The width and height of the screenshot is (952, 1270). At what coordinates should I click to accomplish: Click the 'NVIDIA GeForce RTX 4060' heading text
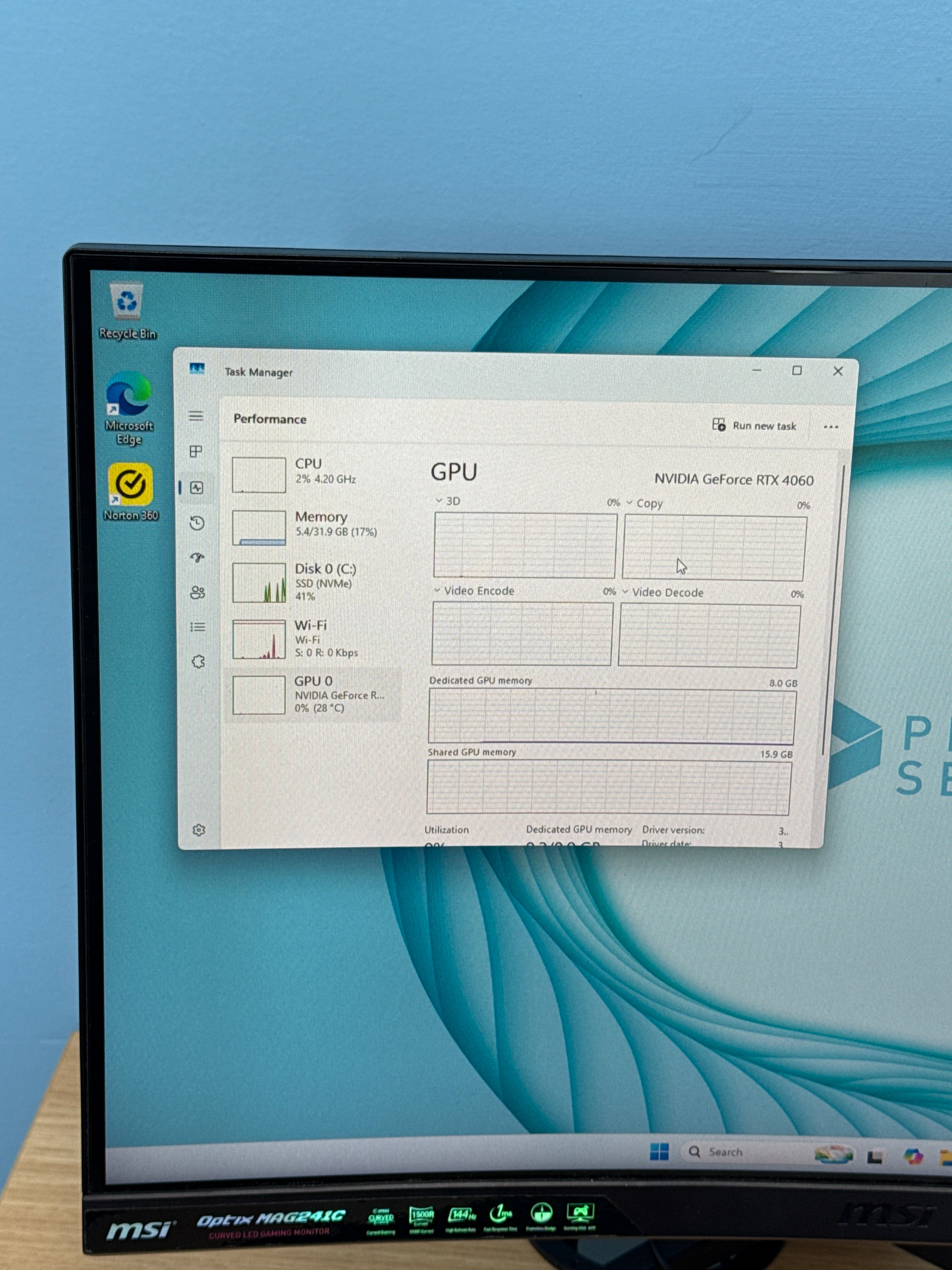tap(734, 479)
